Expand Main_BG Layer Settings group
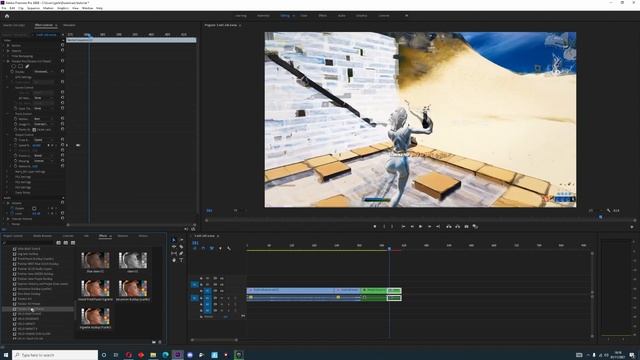The width and height of the screenshot is (640, 360). pos(7,172)
